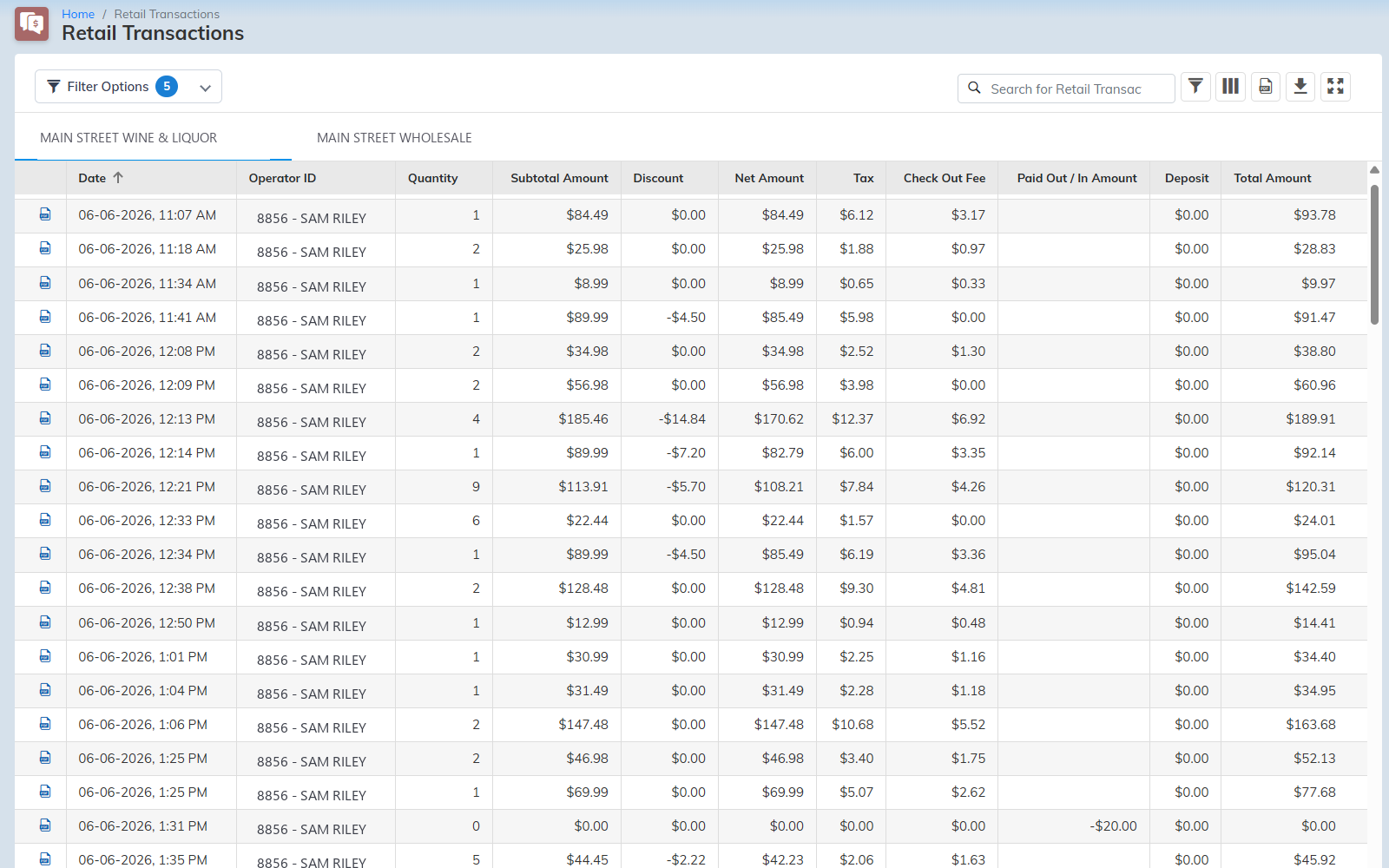Image resolution: width=1389 pixels, height=868 pixels.
Task: Toggle full screen view
Action: click(x=1335, y=86)
